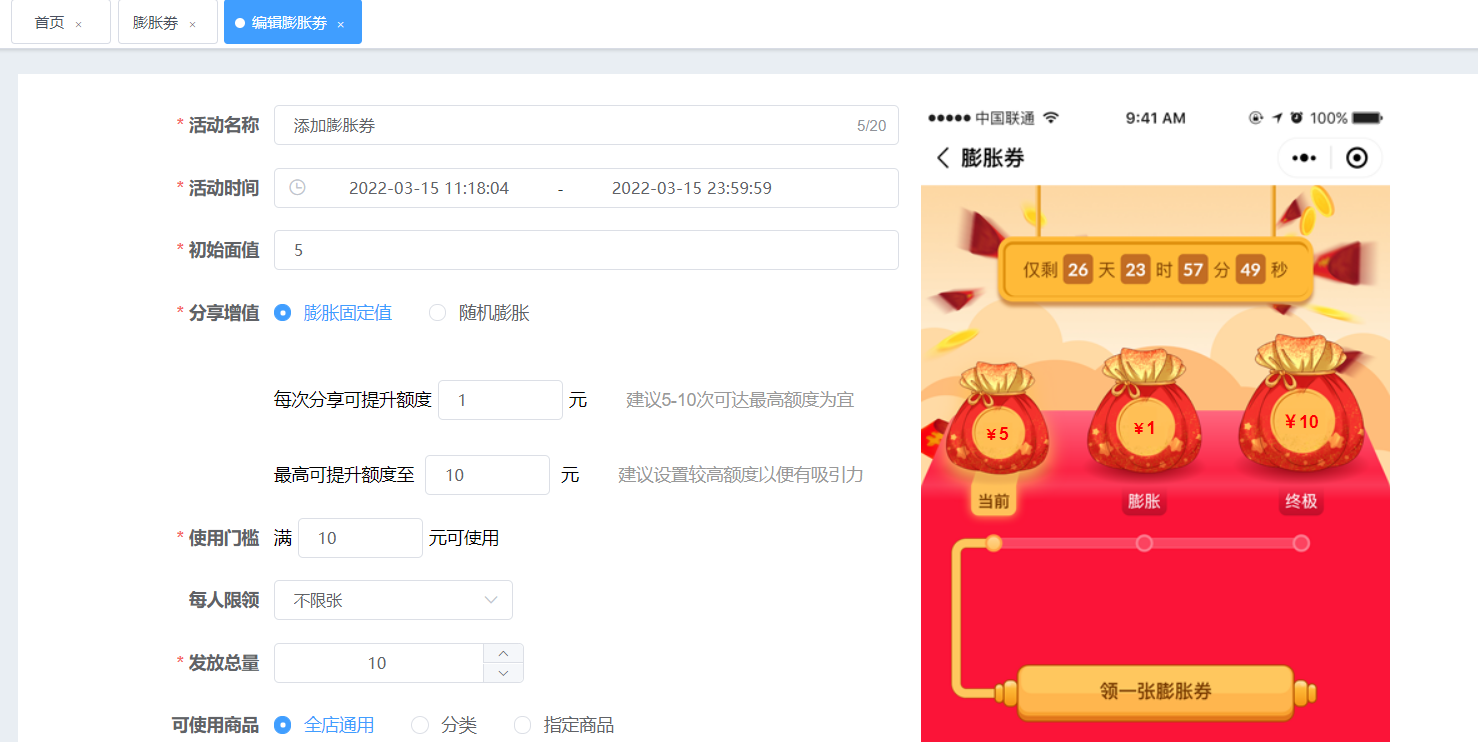Open the three-dot menu in phone preview
The width and height of the screenshot is (1478, 742).
1304,158
